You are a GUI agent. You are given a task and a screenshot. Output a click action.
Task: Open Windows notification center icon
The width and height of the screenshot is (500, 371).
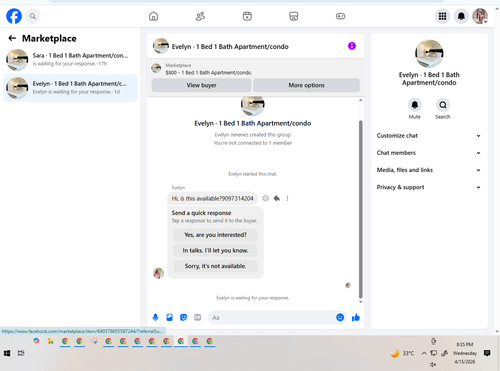click(x=487, y=353)
